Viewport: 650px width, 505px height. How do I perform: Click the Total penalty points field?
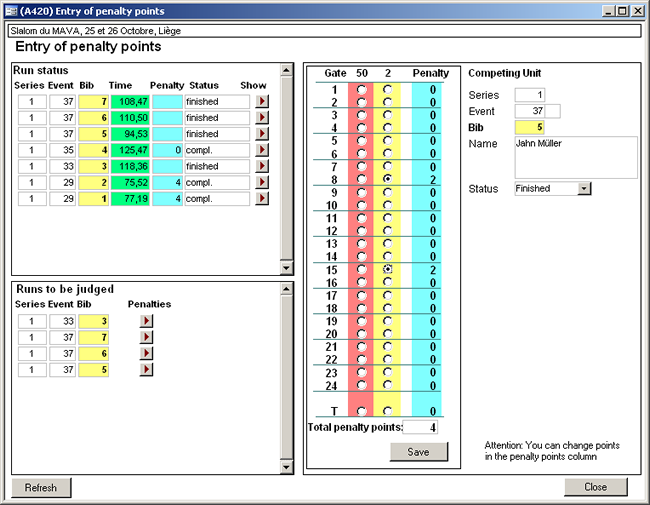(x=420, y=427)
